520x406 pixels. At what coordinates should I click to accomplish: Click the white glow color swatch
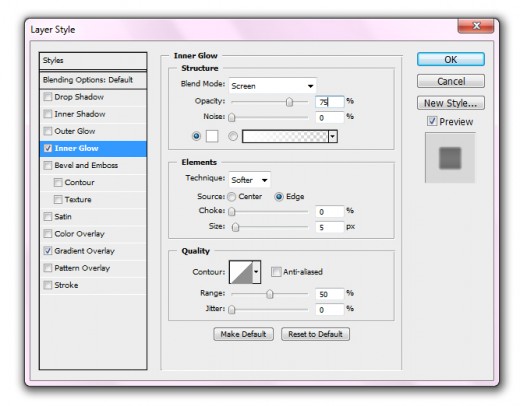pyautogui.click(x=212, y=136)
